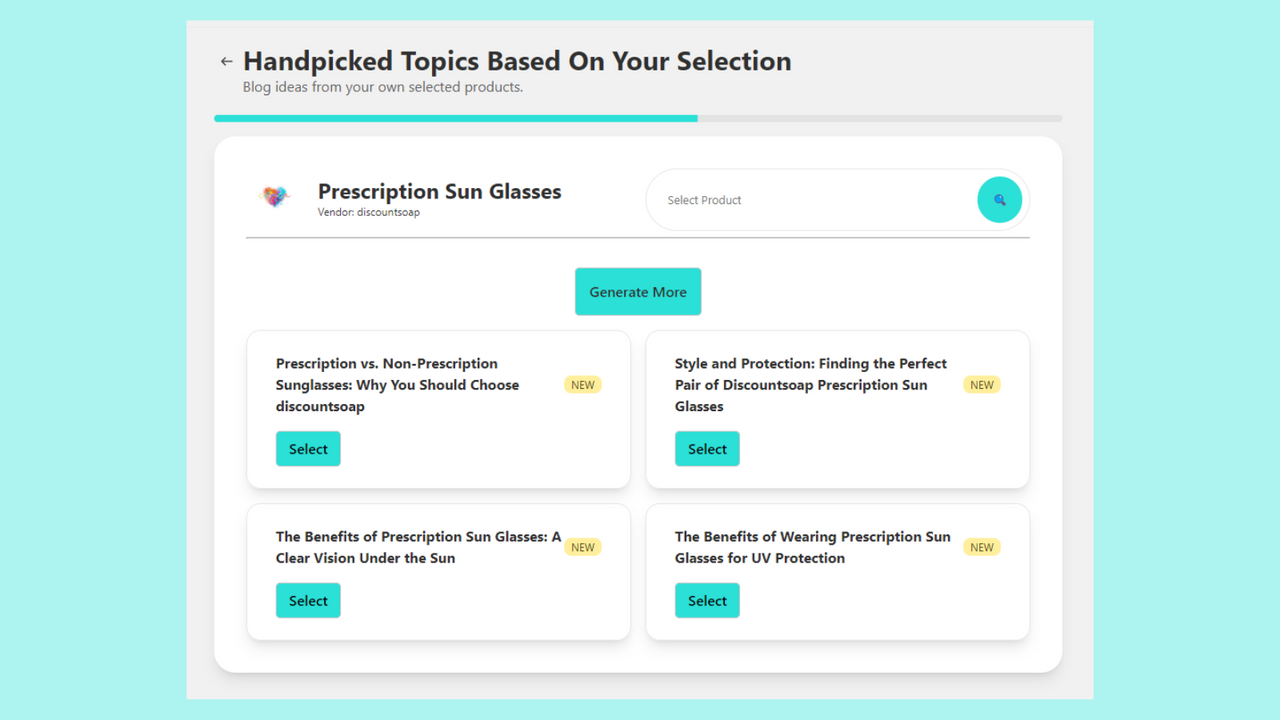Select the Clear Vision Under the Sun topic
The height and width of the screenshot is (720, 1280).
(x=307, y=600)
